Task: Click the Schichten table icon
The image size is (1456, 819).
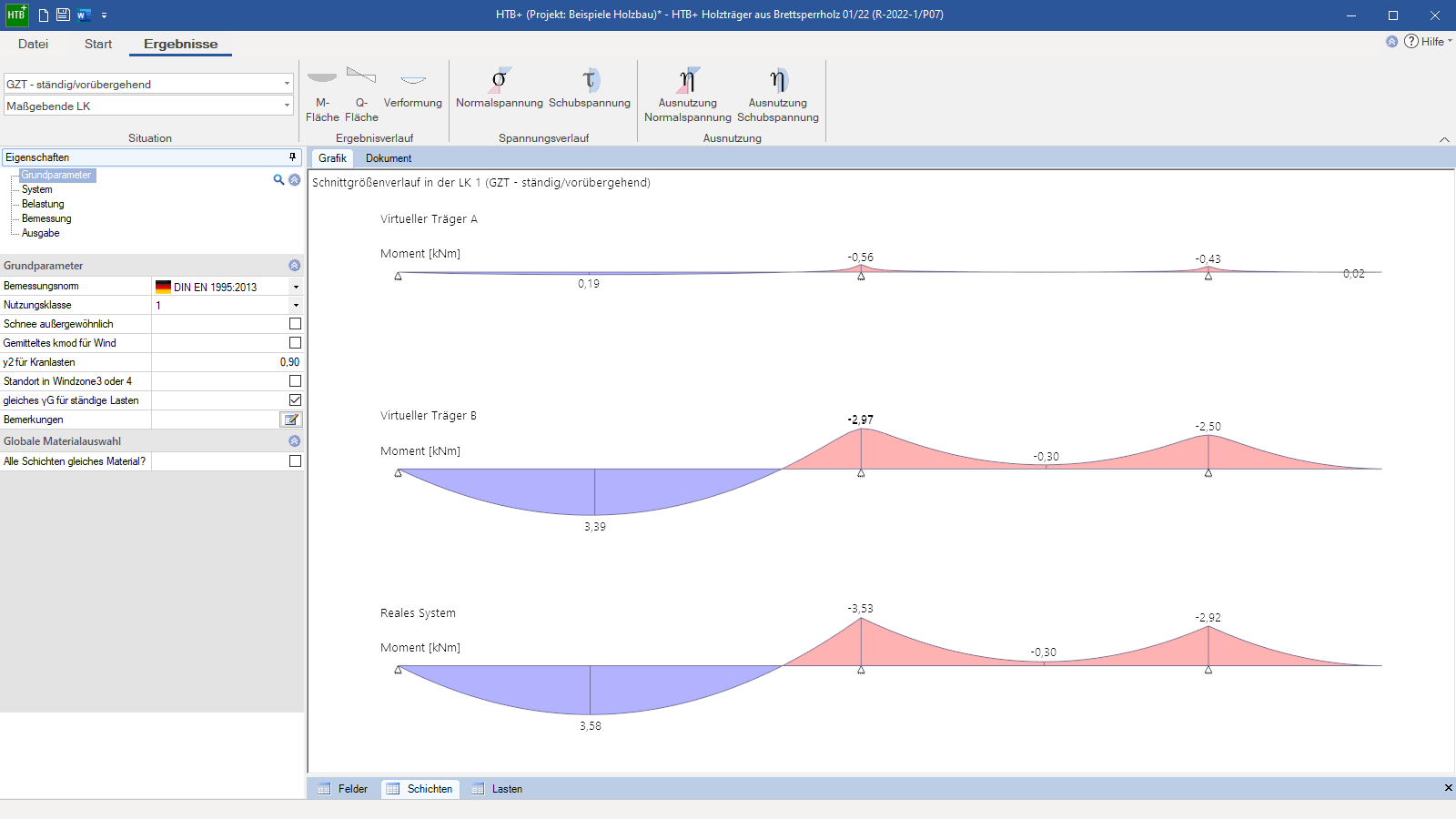Action: point(392,789)
